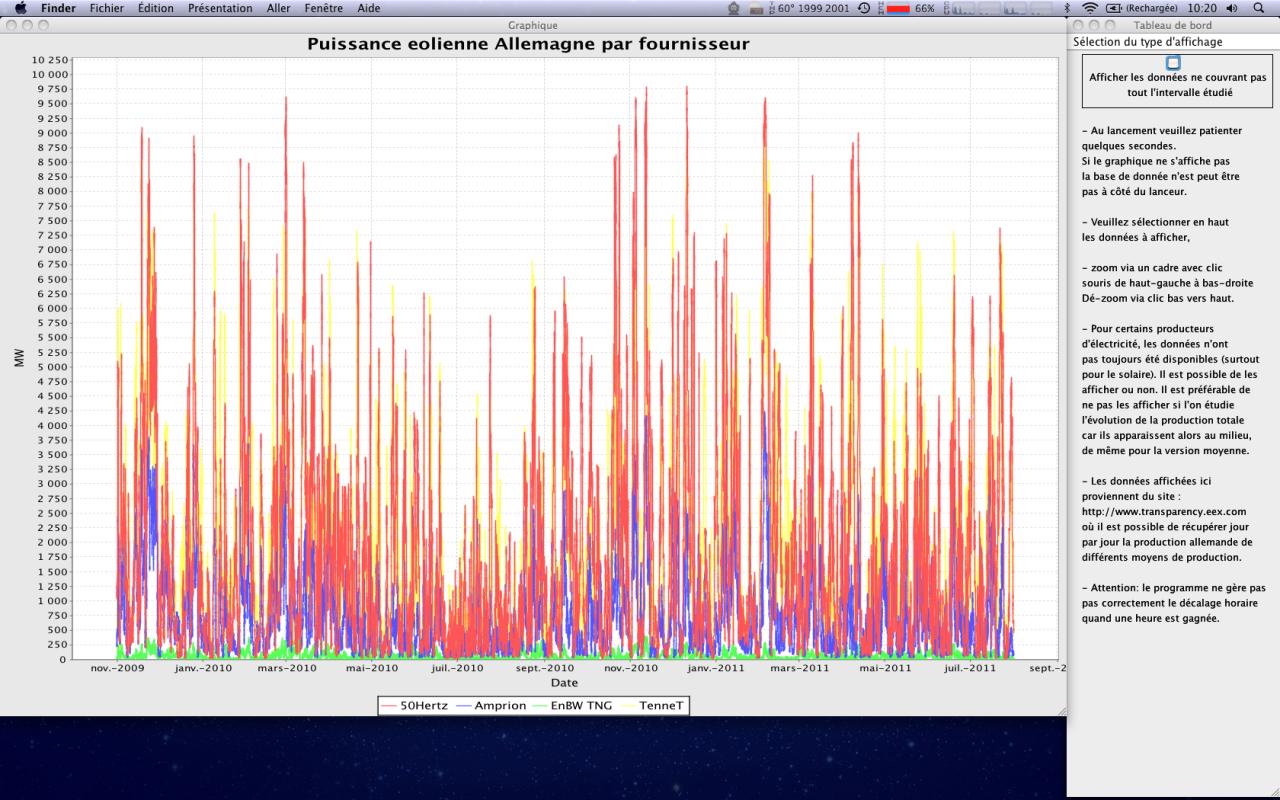The width and height of the screenshot is (1280, 800).
Task: Click the mai-2011 date tick label
Action: (x=885, y=668)
